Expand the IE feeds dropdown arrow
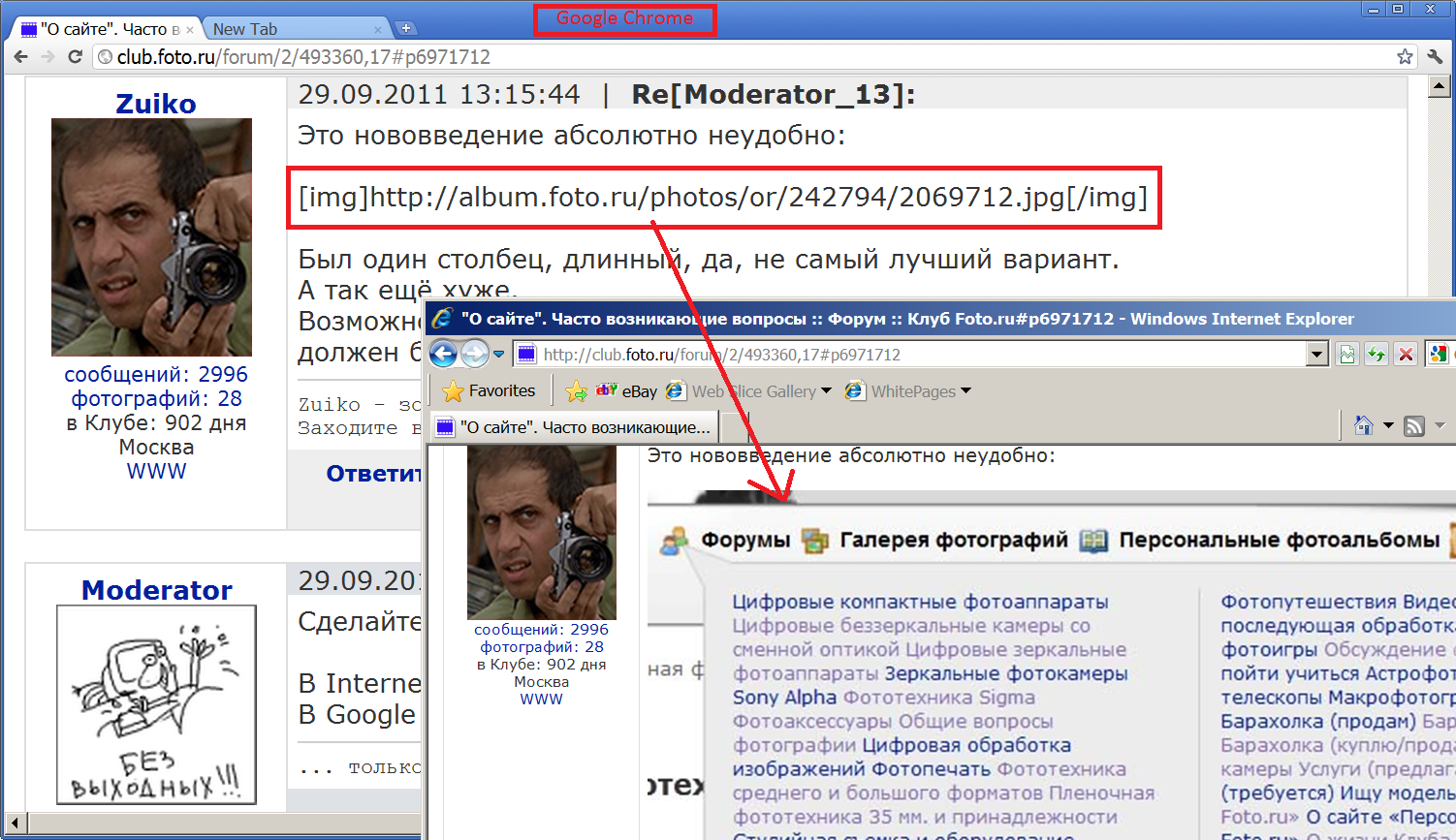Image resolution: width=1456 pixels, height=840 pixels. (1440, 425)
